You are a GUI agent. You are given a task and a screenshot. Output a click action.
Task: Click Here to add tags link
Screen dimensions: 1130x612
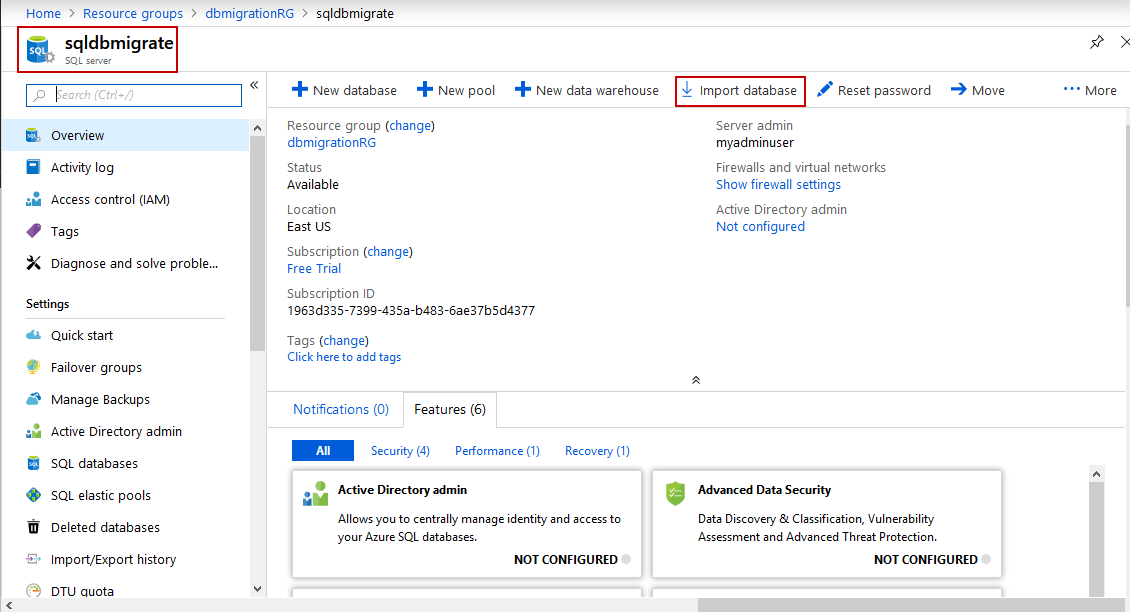pos(344,357)
